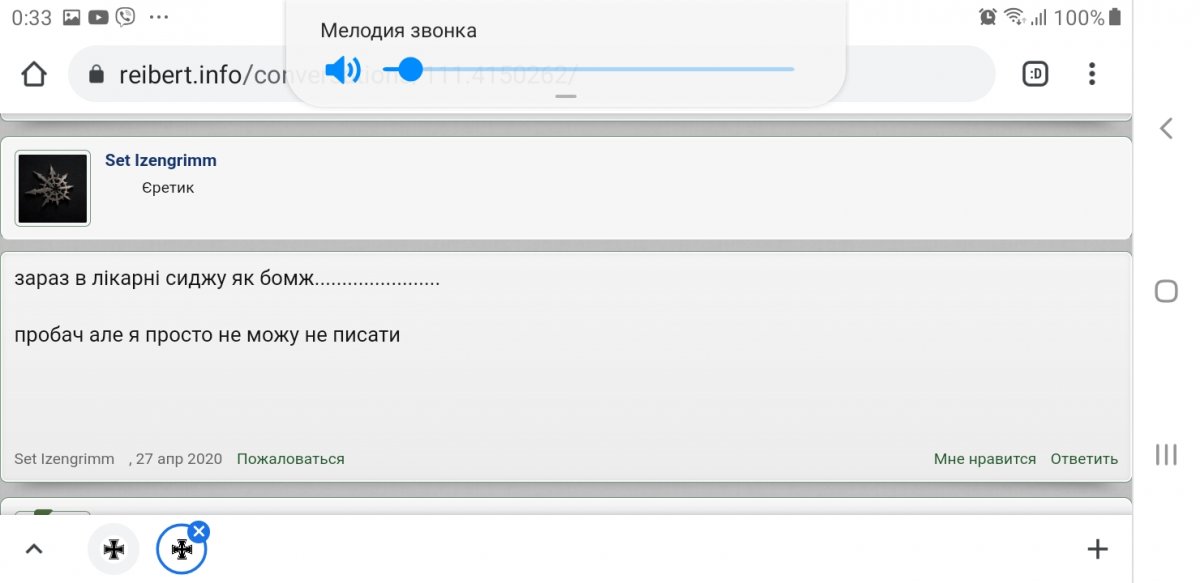Mute ringtone via the speaker icon
Viewport: 1200px width, 583px height.
point(343,69)
